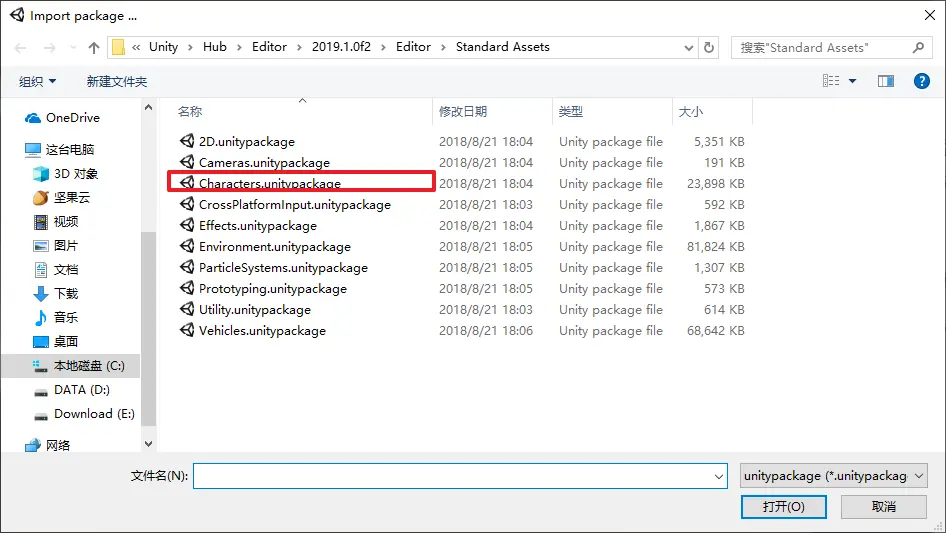This screenshot has width=946, height=533.
Task: Click the Hub breadcrumb segment
Action: pyautogui.click(x=215, y=47)
